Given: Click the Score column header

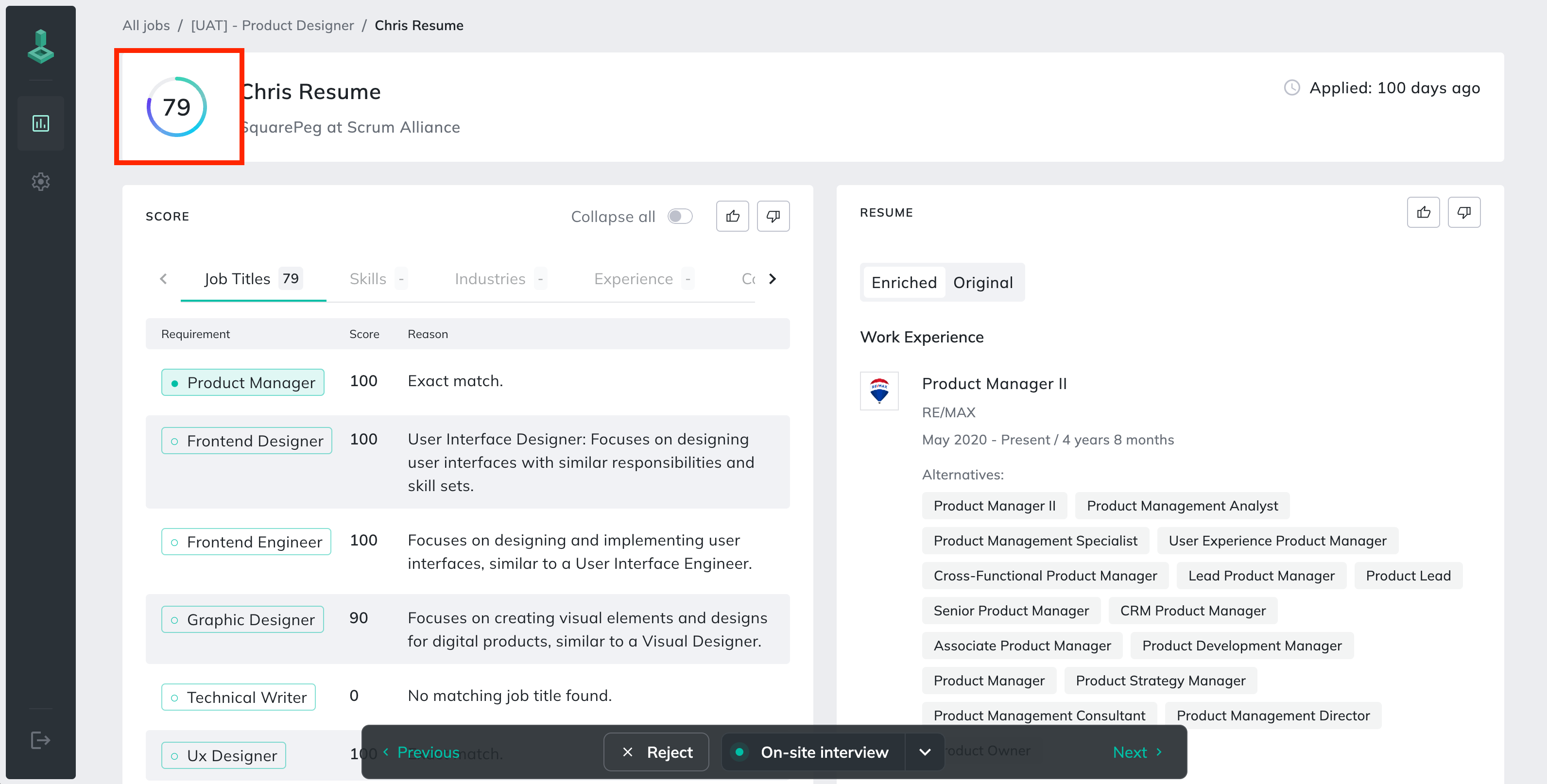Looking at the screenshot, I should coord(364,334).
